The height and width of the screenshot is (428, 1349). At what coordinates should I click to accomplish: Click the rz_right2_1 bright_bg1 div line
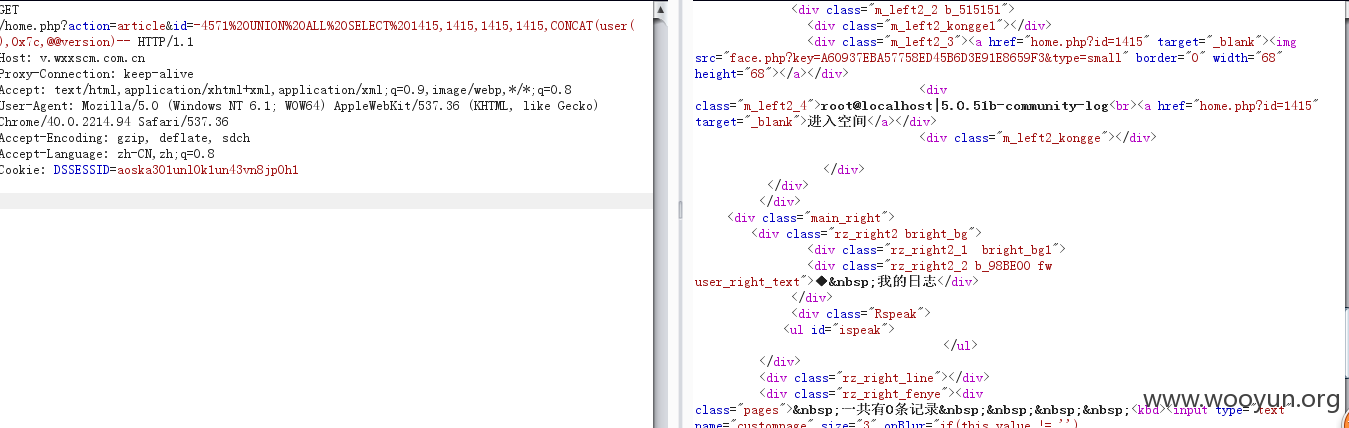click(x=936, y=250)
